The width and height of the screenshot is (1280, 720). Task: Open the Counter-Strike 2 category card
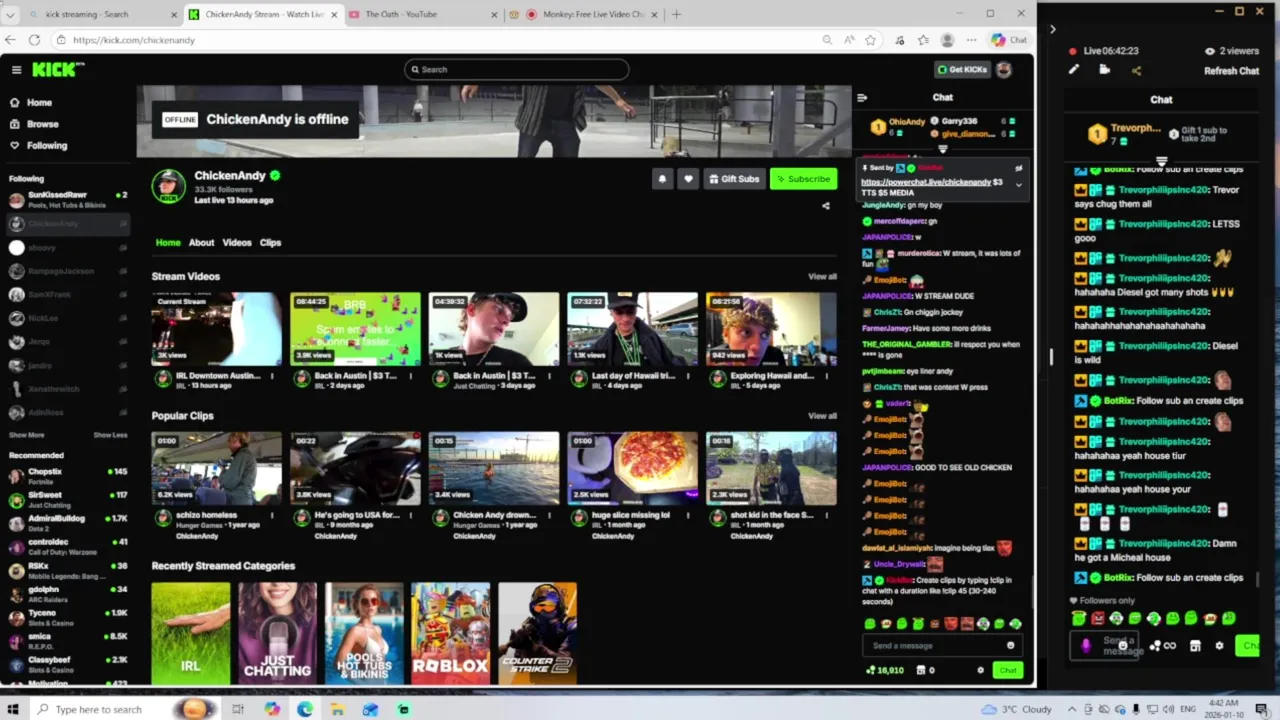(537, 633)
